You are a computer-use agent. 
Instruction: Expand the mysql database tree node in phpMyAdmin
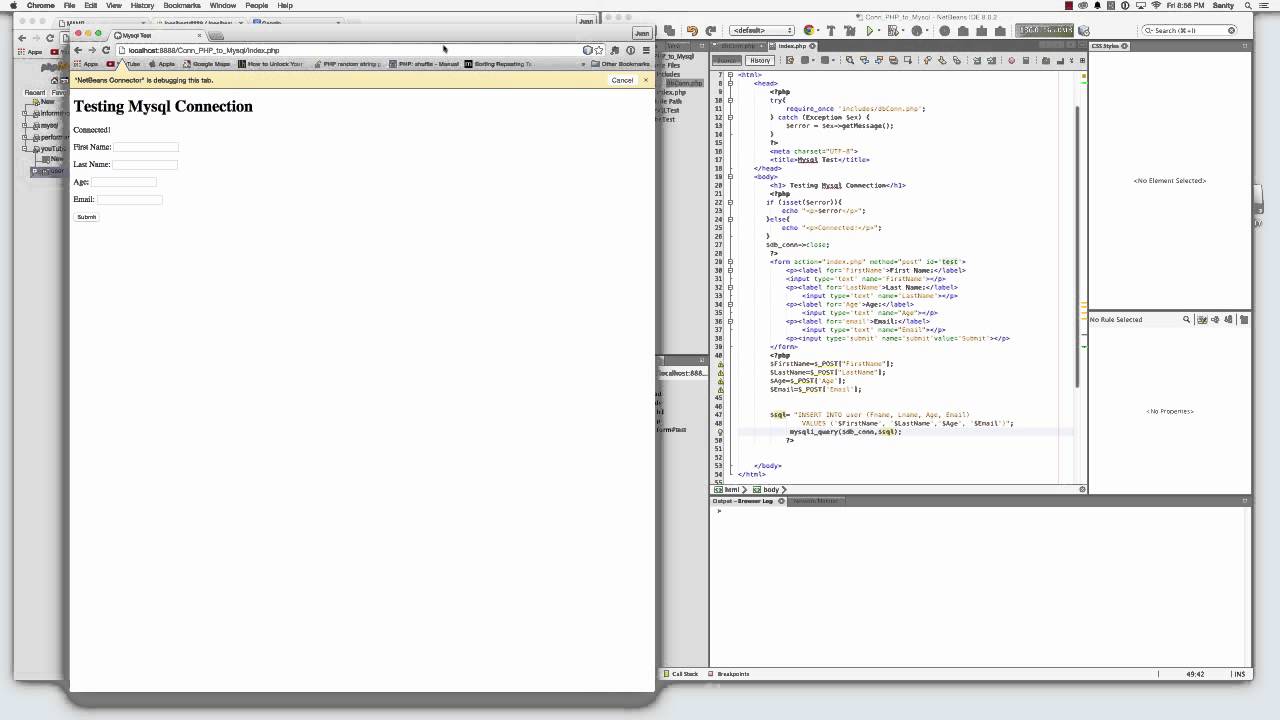coord(25,126)
